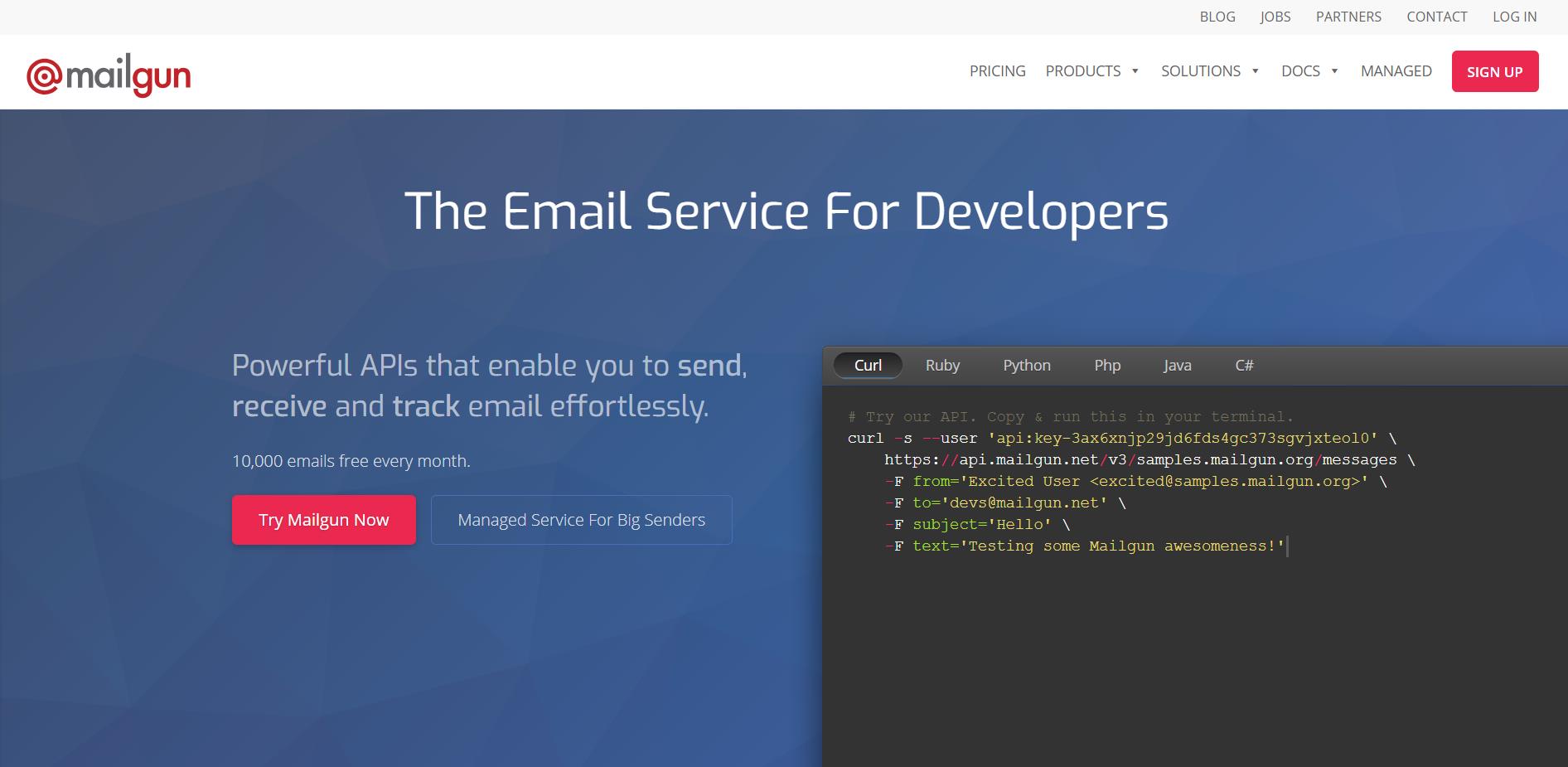This screenshot has width=1568, height=767.
Task: Click the Mailgun logo
Action: [109, 75]
